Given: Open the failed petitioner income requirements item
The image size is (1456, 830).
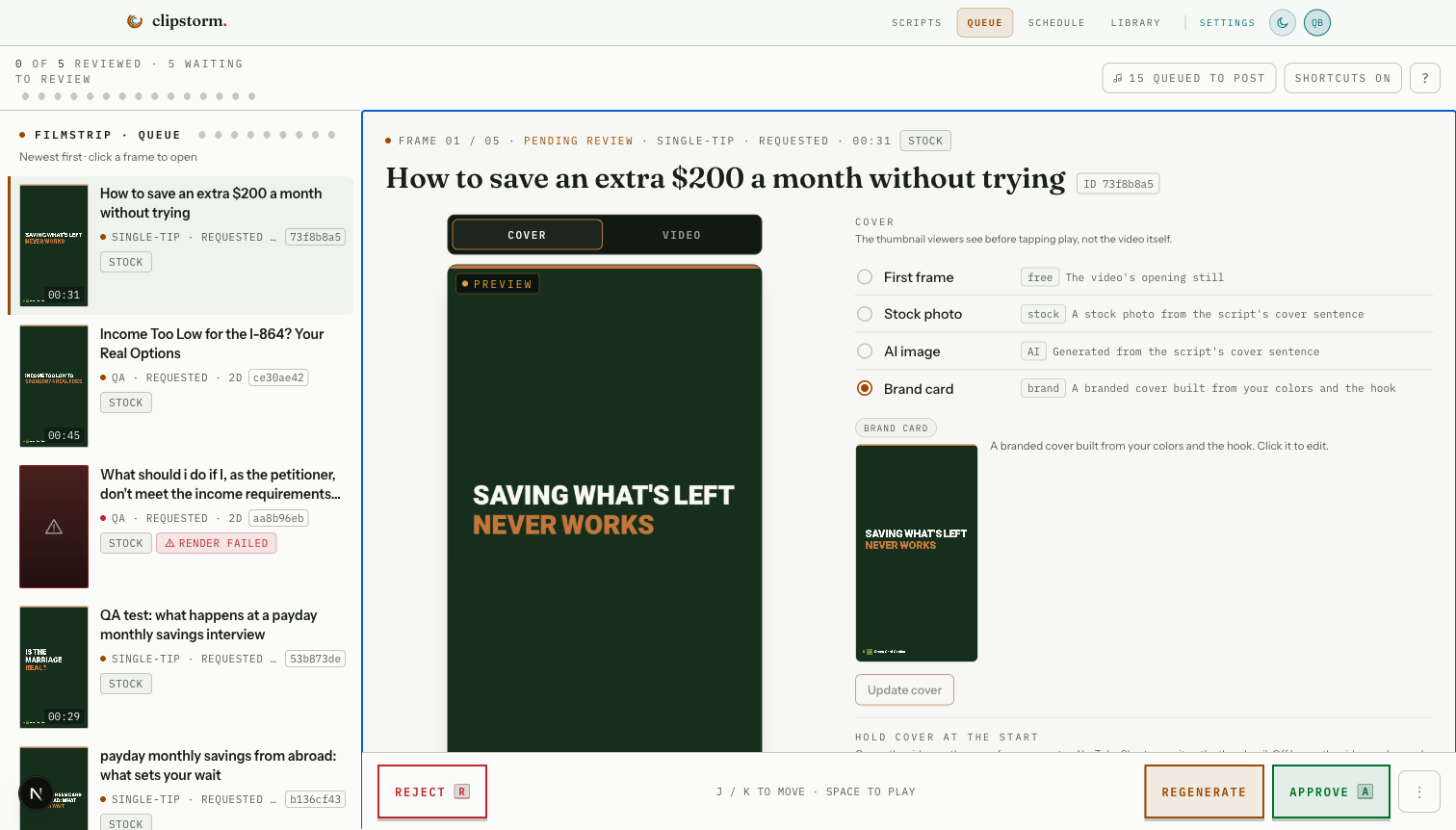Looking at the screenshot, I should pyautogui.click(x=180, y=527).
